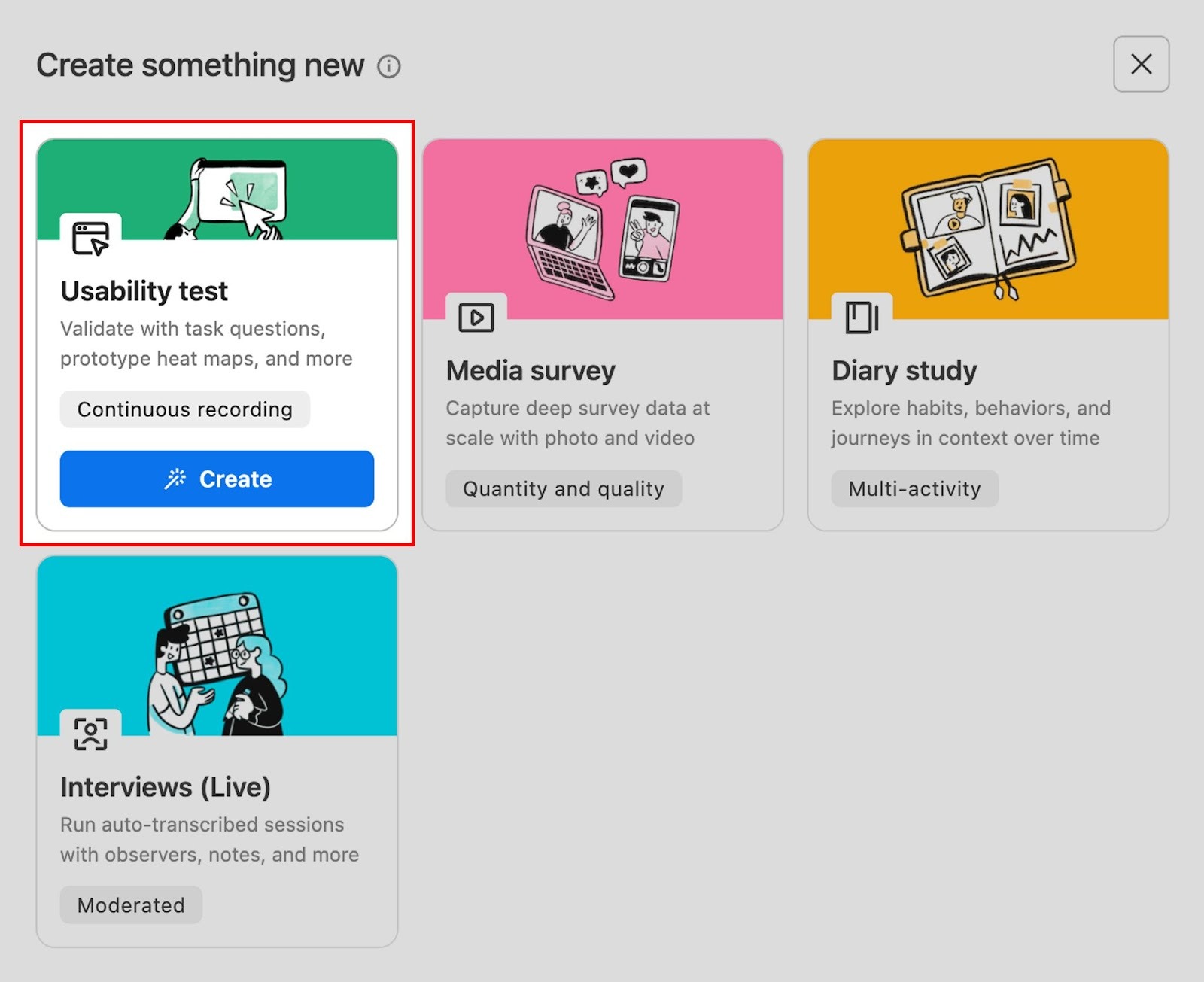Click the Usability test browser-cursor icon
This screenshot has height=982, width=1204.
click(90, 239)
